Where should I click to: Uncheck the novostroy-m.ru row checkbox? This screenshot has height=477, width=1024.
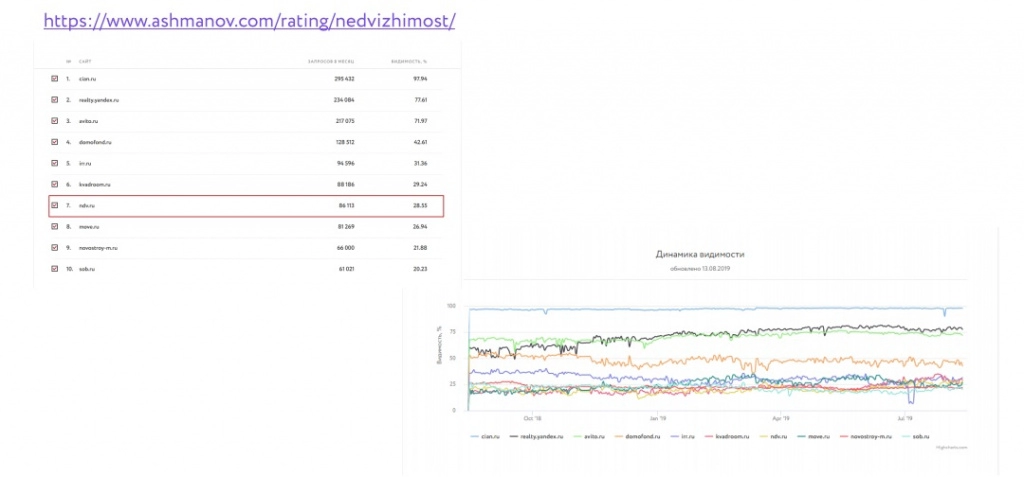(55, 248)
